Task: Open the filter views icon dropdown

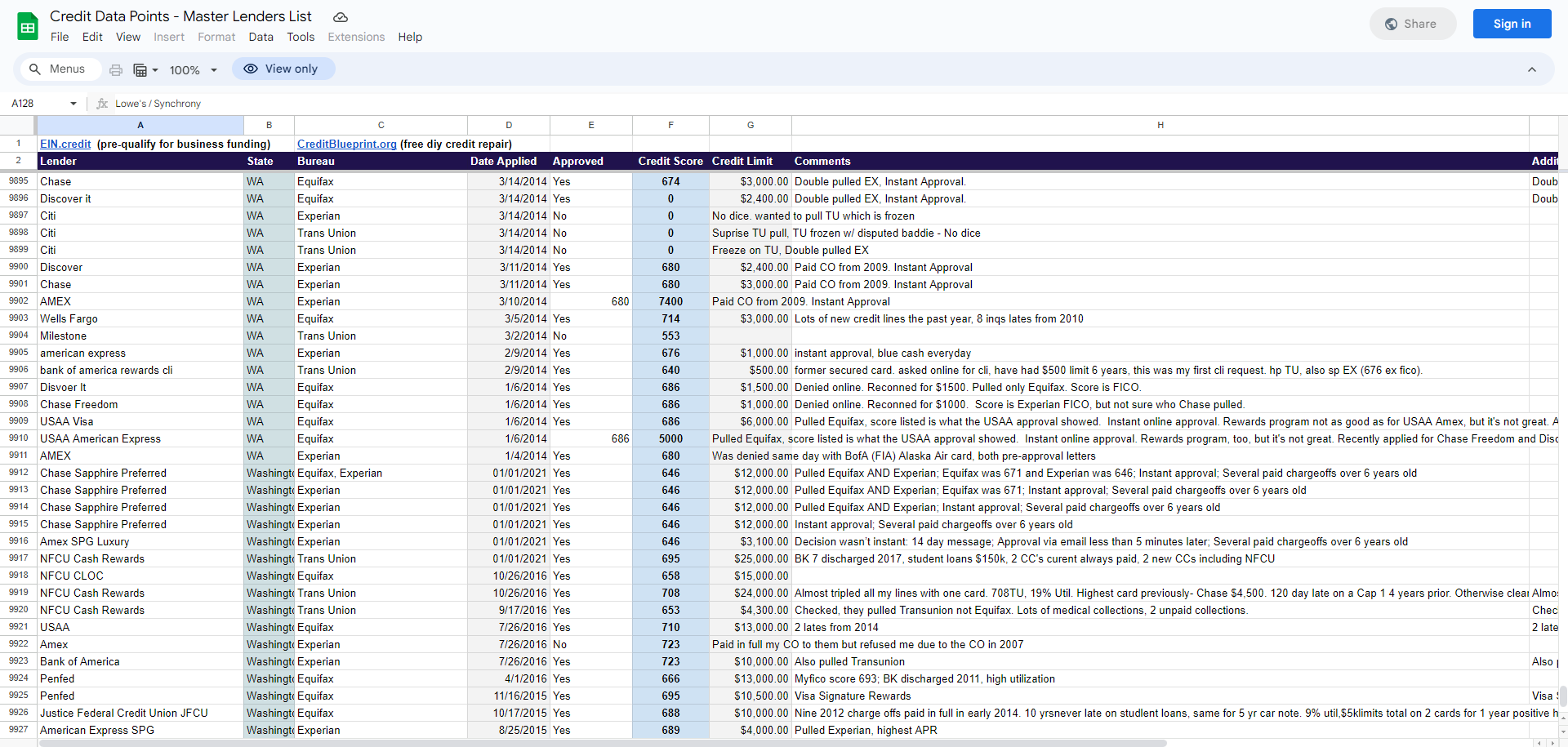Action: coord(145,70)
